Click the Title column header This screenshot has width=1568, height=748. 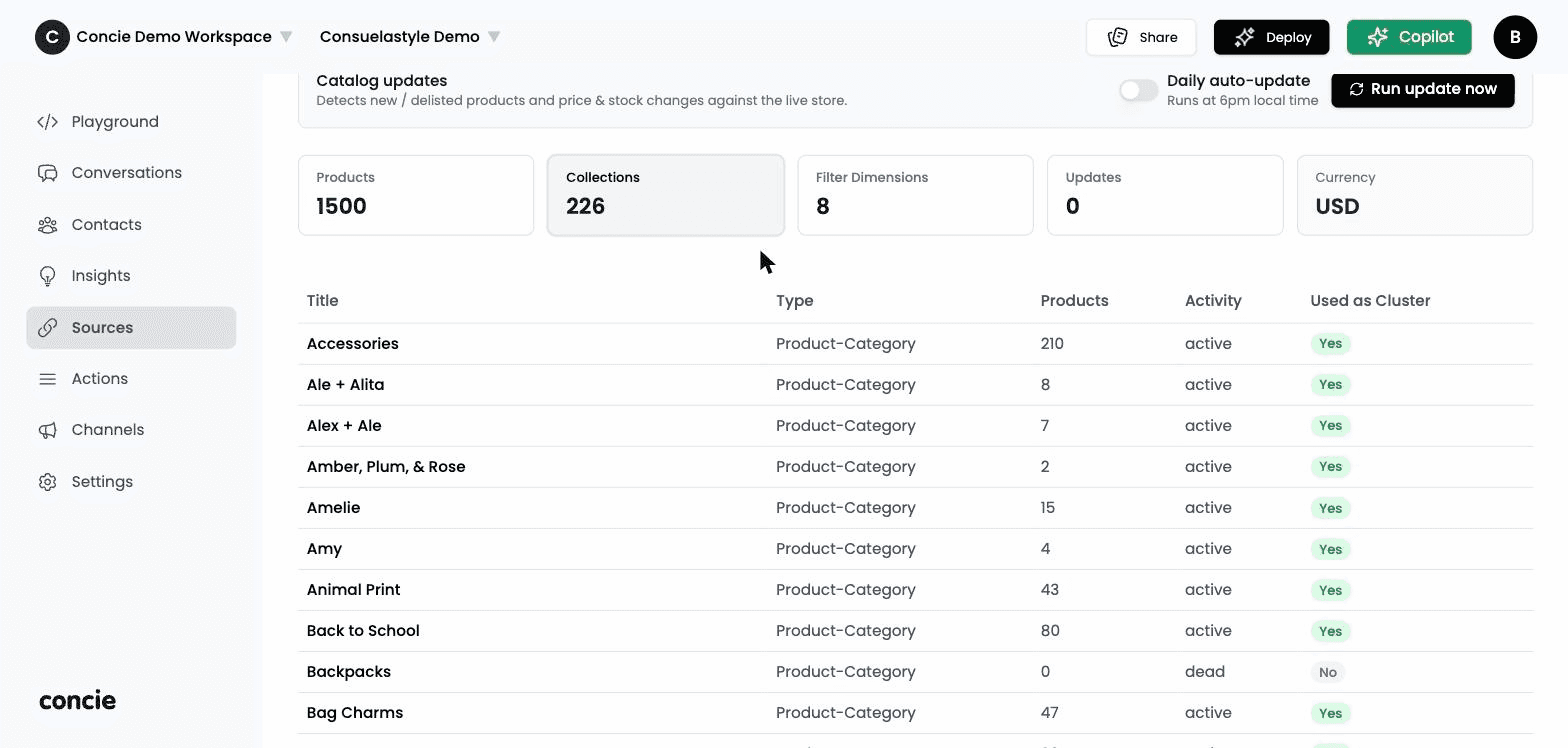coord(323,301)
